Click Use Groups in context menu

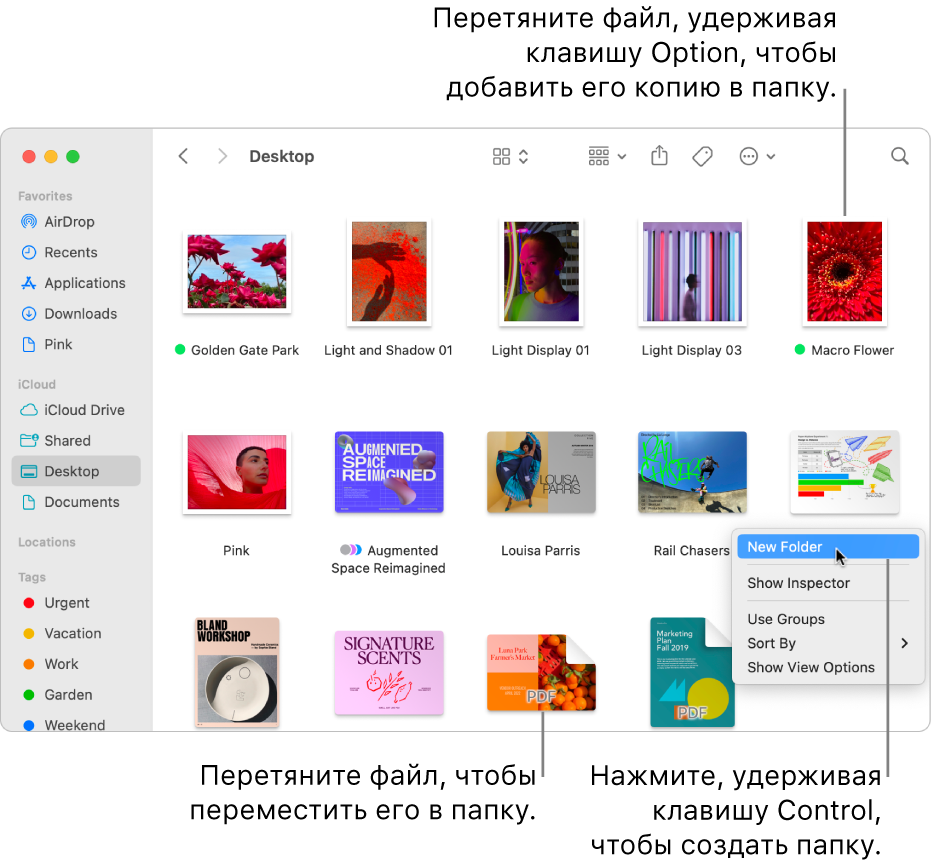786,619
